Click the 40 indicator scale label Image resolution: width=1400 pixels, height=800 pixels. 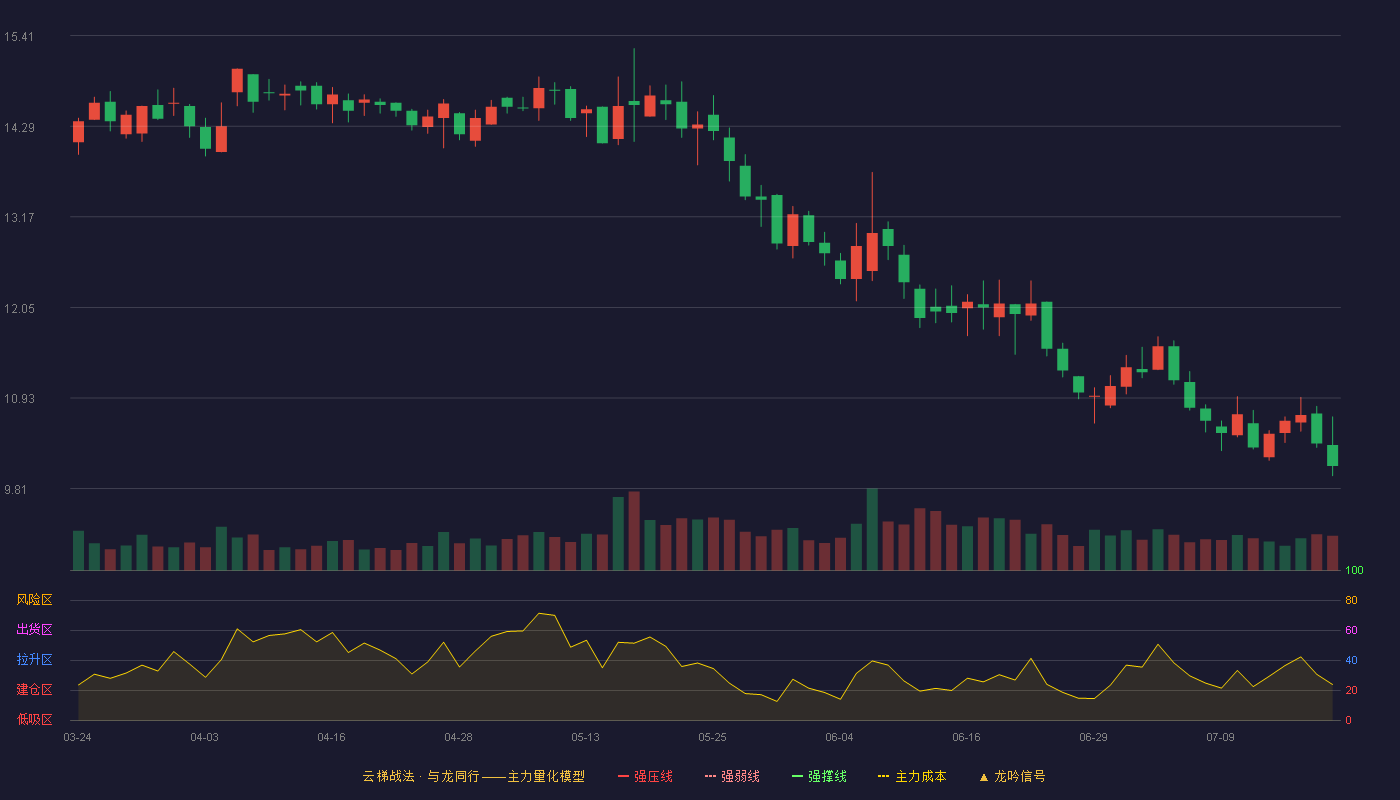click(1351, 660)
